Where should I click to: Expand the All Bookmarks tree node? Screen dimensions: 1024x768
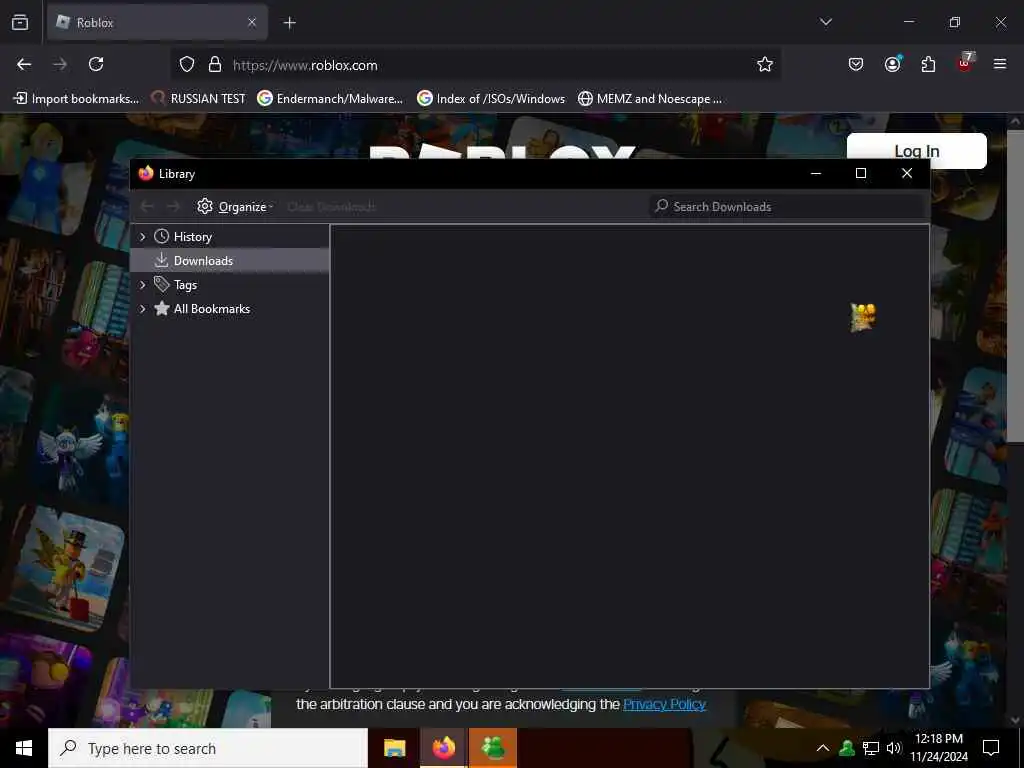pos(142,309)
